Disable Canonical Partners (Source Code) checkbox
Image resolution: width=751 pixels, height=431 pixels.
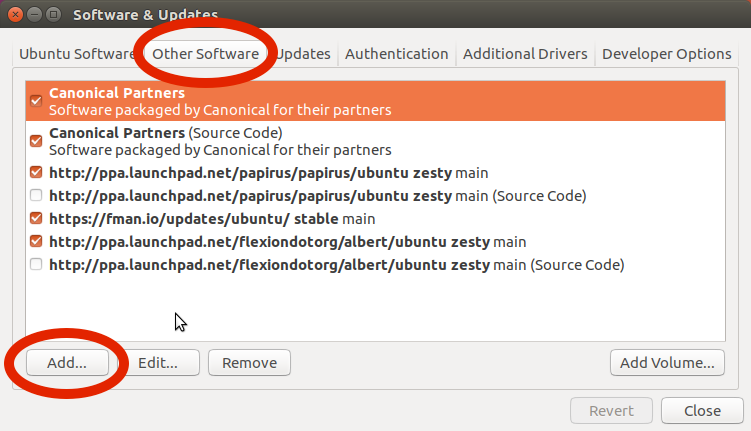click(36, 141)
